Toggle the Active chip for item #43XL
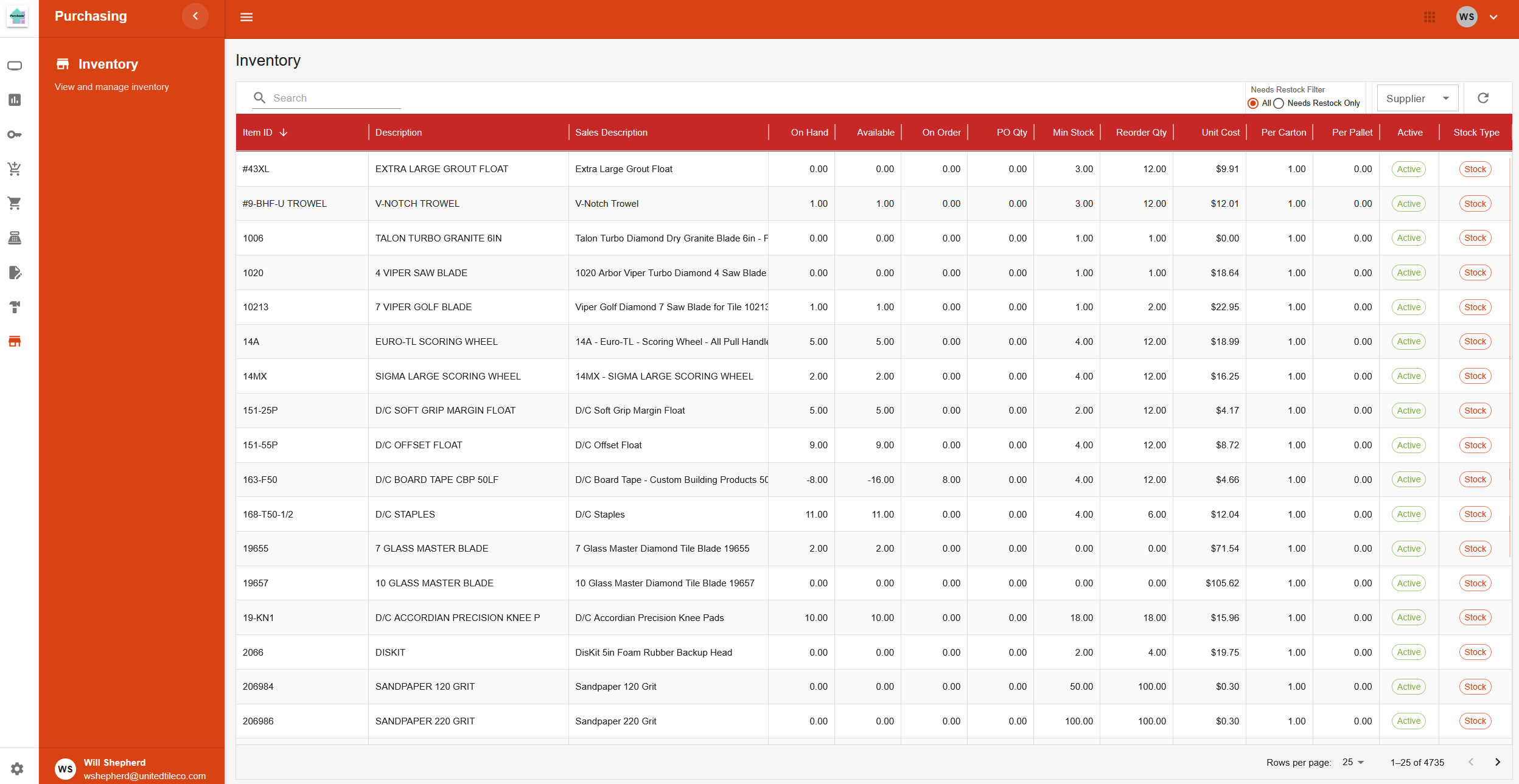 (1408, 169)
